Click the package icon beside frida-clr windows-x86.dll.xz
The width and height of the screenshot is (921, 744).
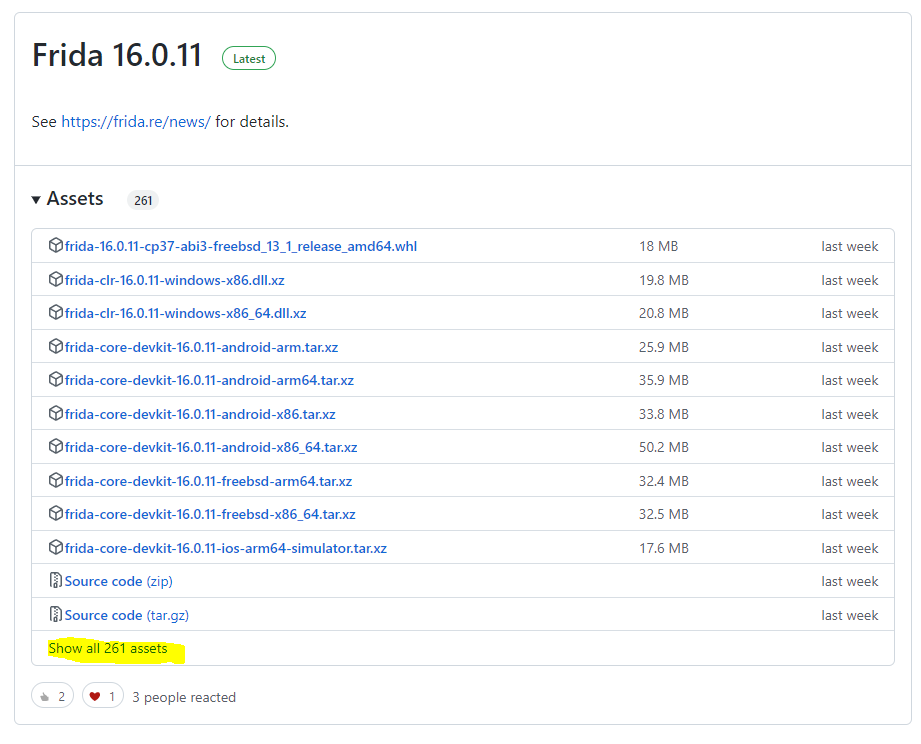coord(55,279)
